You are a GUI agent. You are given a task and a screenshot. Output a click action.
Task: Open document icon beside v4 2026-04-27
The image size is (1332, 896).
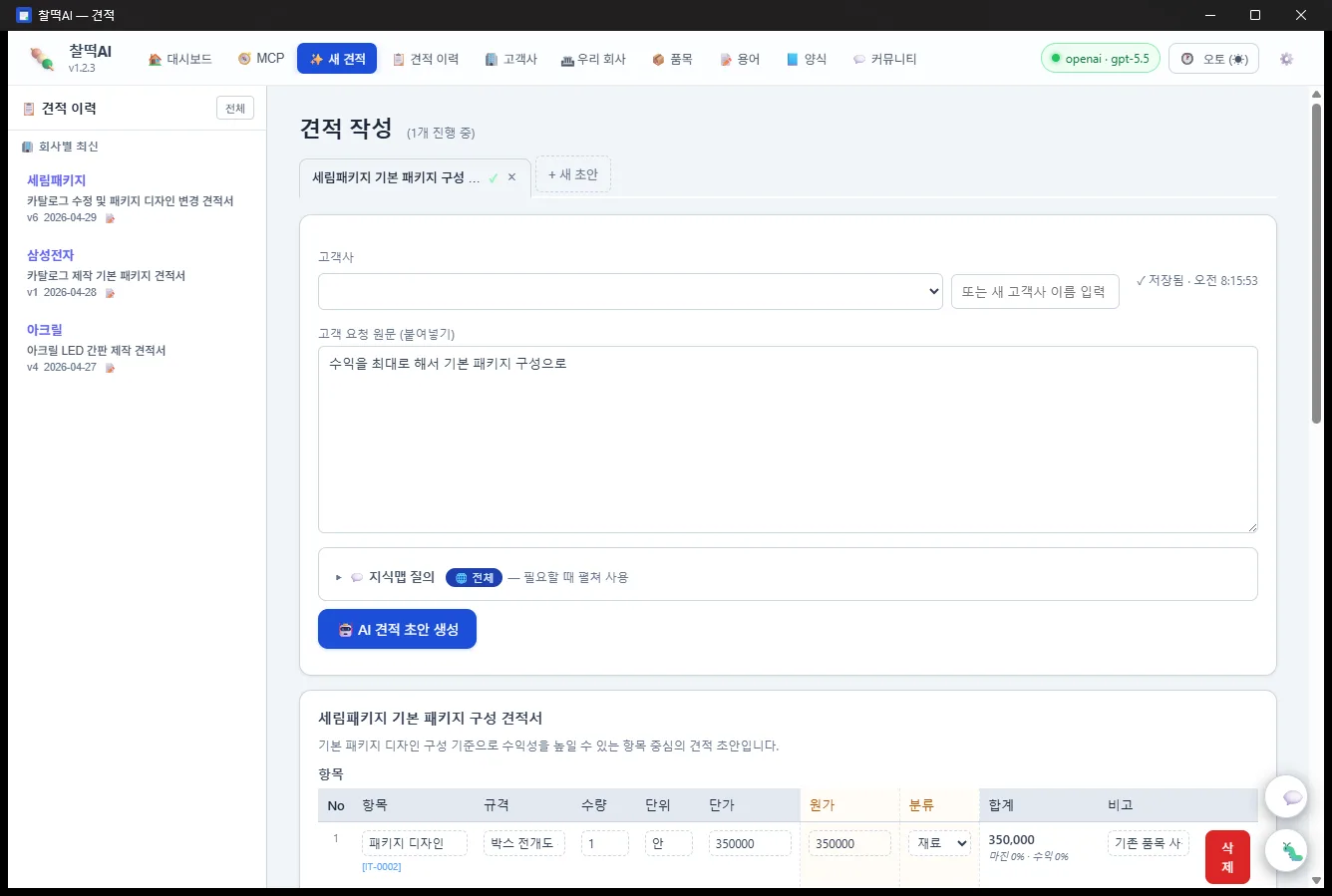click(110, 368)
